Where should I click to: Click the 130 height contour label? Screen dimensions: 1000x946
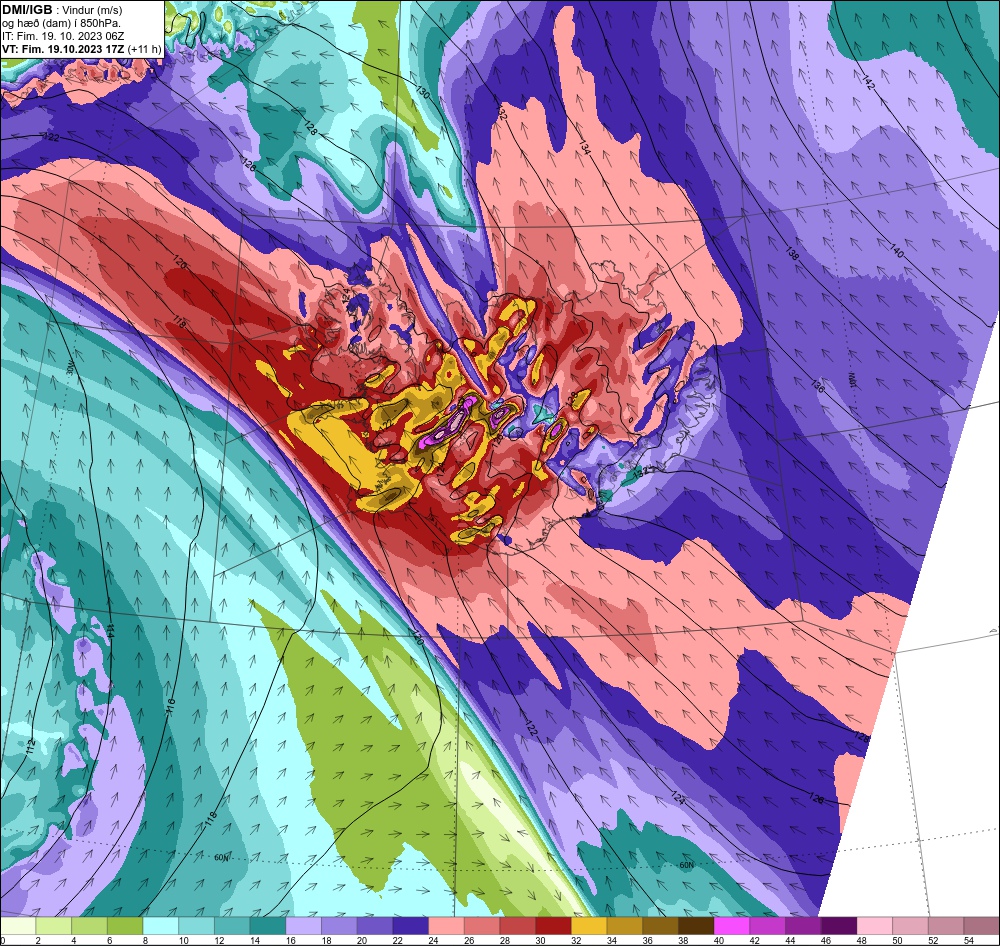click(x=422, y=92)
